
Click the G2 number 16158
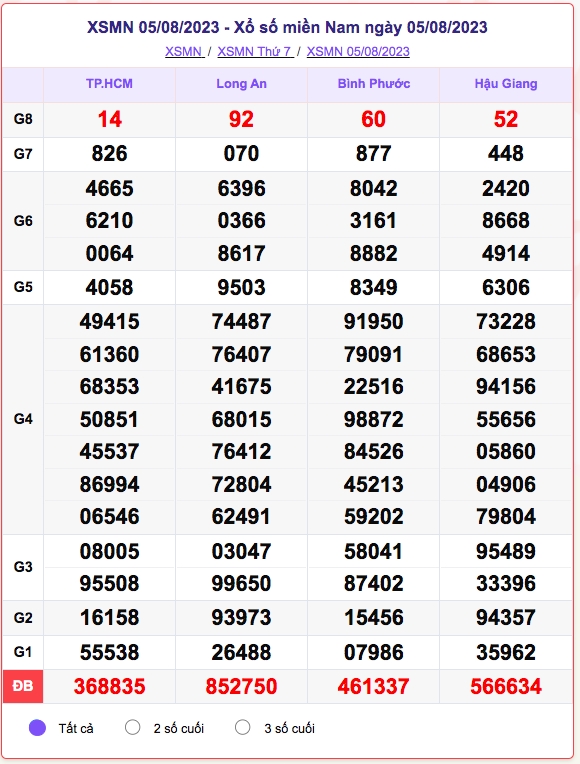tap(109, 618)
